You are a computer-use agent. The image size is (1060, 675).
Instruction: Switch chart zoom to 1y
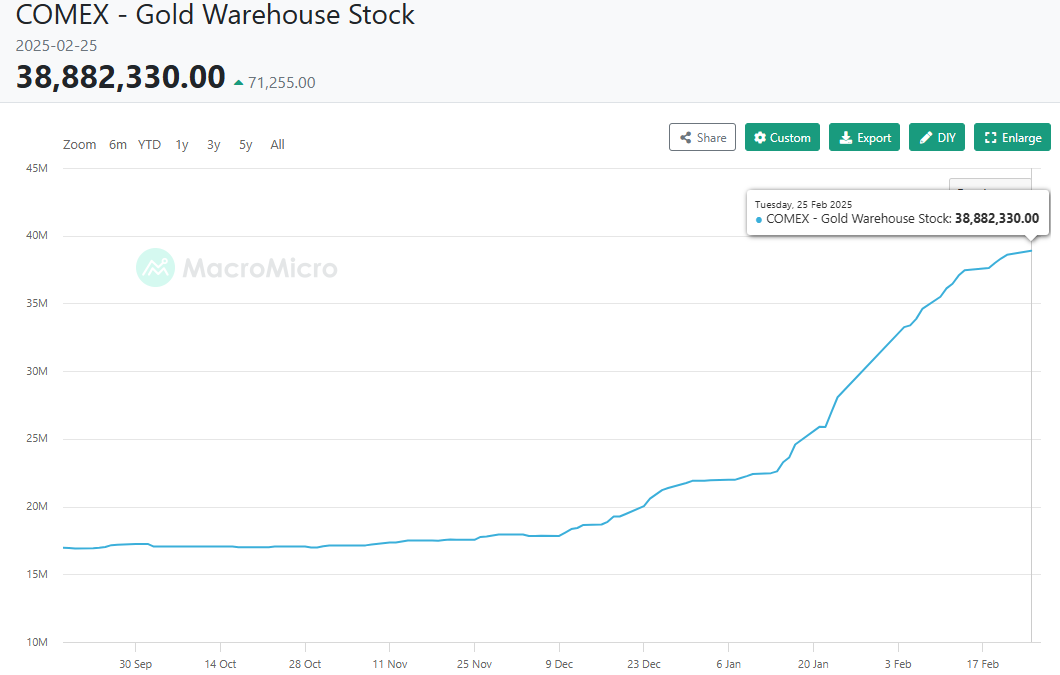pos(182,145)
